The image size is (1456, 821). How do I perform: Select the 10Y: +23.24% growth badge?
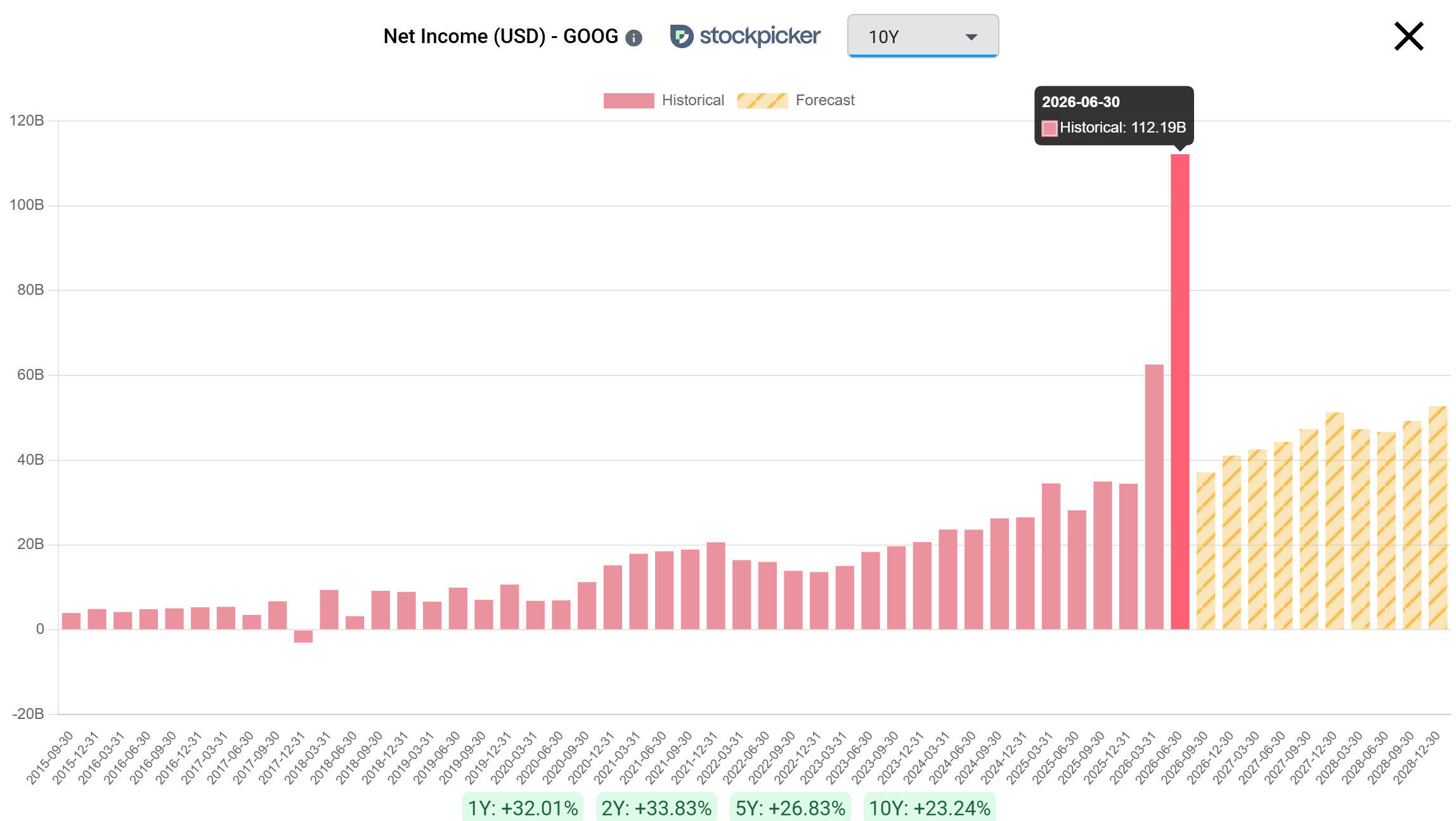pos(930,807)
